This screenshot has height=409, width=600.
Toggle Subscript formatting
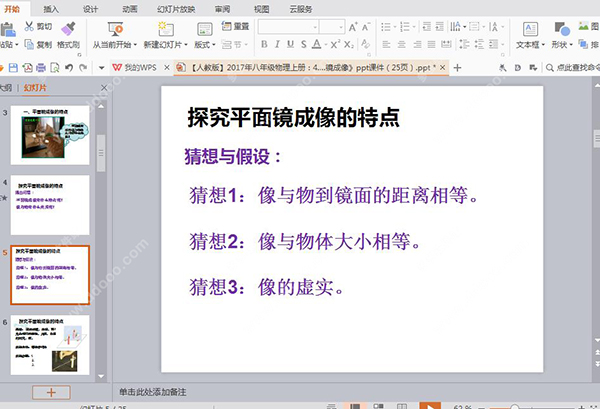click(x=349, y=44)
